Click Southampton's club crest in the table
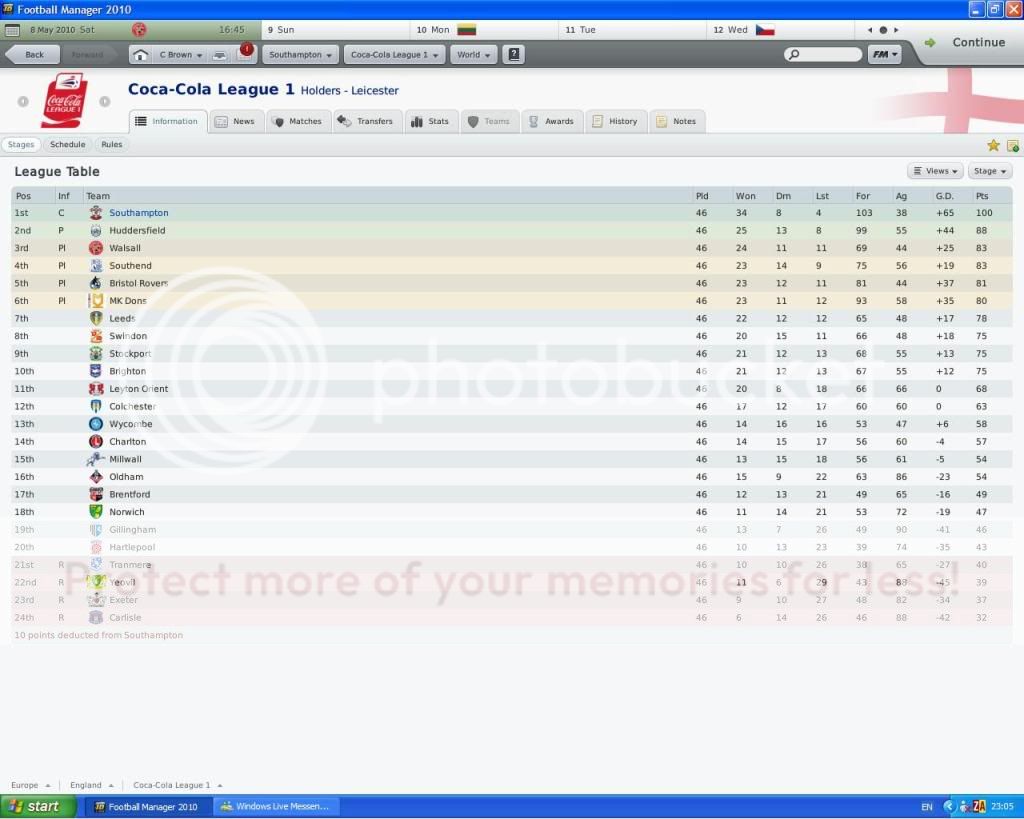Image resolution: width=1024 pixels, height=819 pixels. click(96, 213)
